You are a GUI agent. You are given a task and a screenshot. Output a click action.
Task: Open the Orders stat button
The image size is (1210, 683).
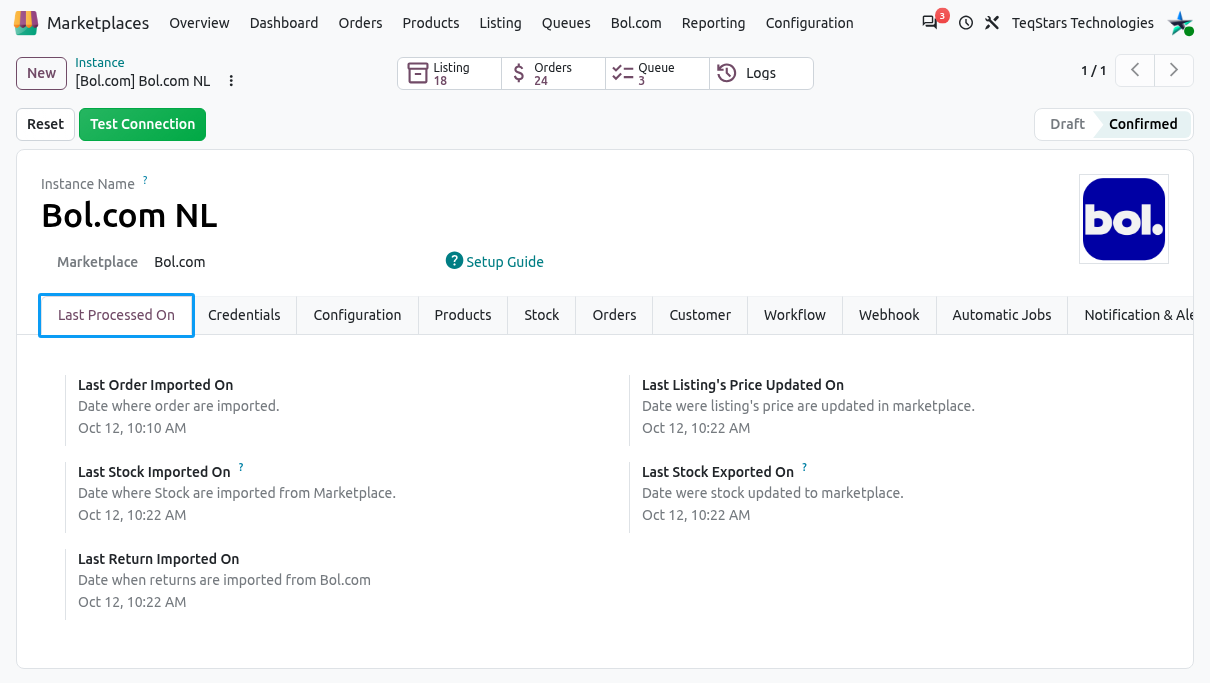(554, 74)
